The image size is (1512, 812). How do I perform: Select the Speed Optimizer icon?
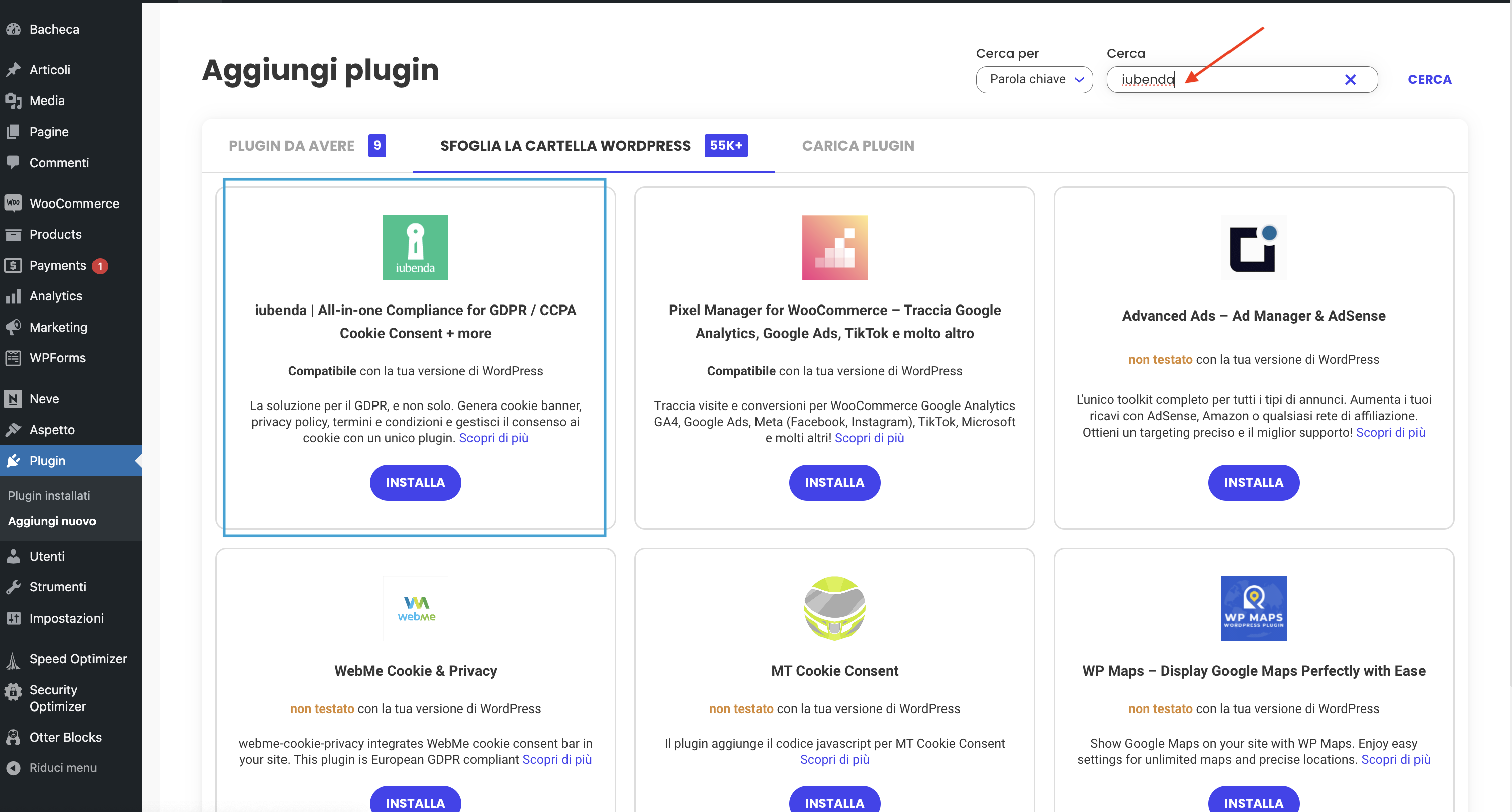[14, 659]
